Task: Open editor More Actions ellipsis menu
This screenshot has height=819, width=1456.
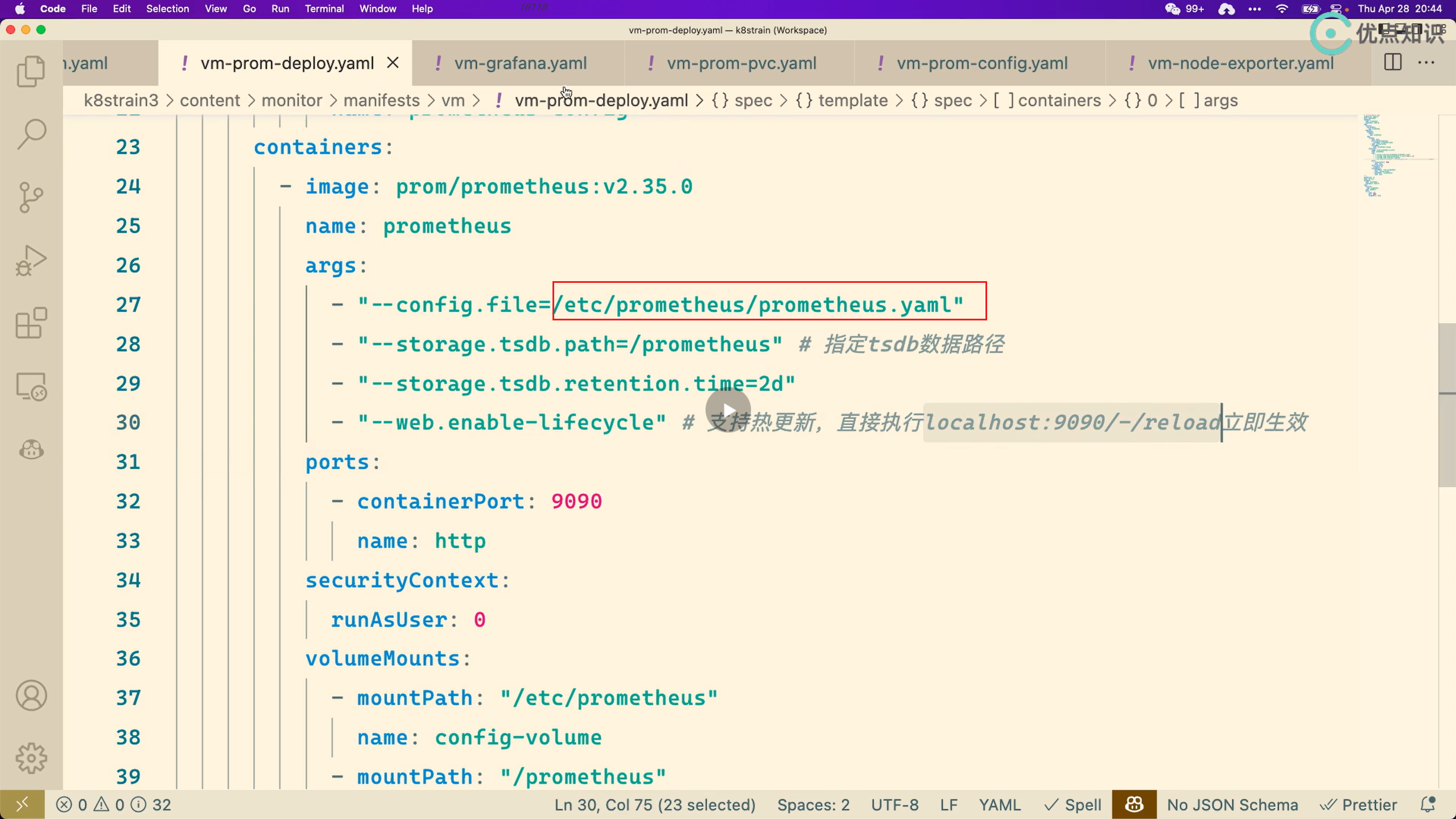Action: pyautogui.click(x=1426, y=63)
